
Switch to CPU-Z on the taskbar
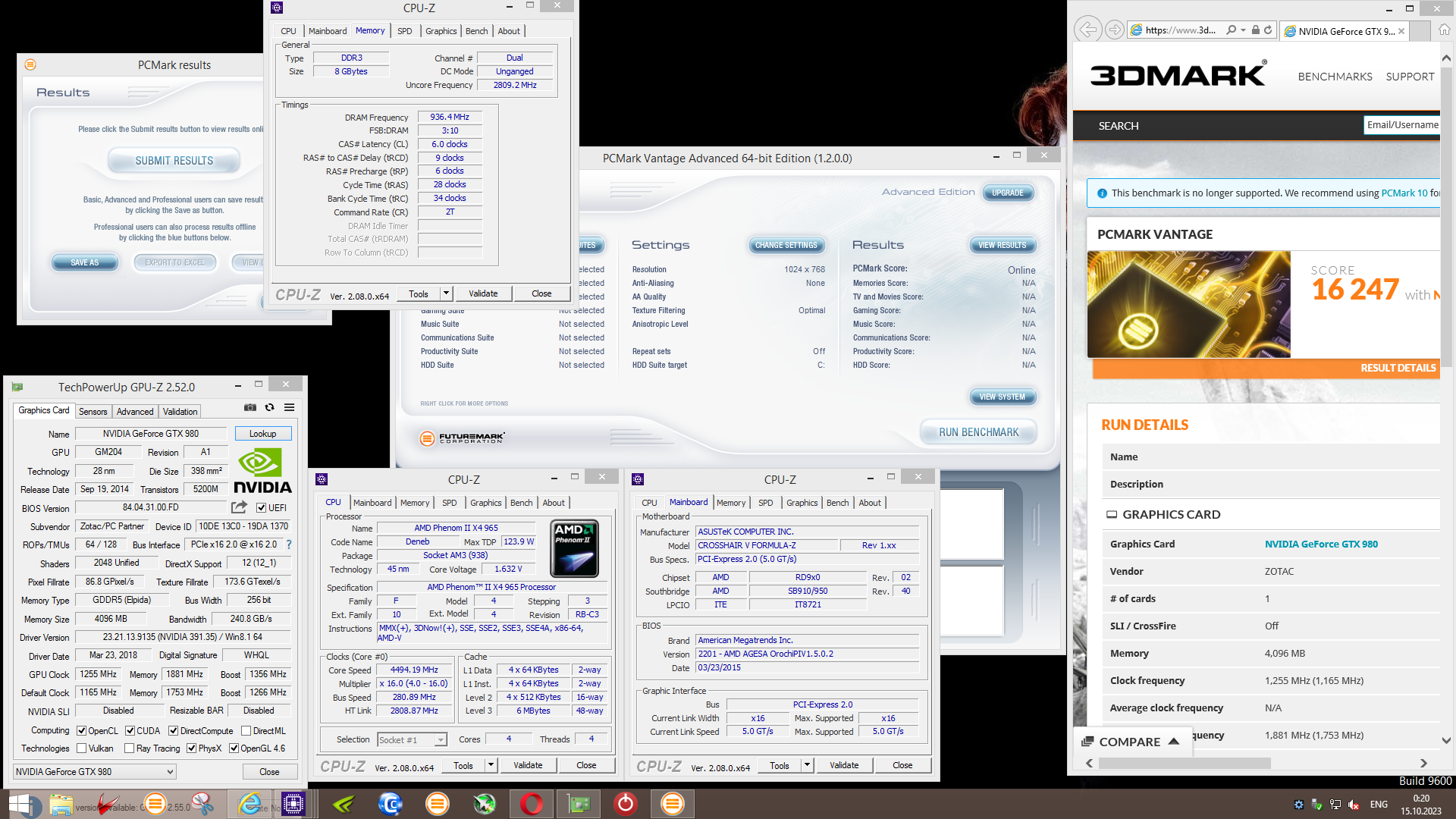[x=293, y=804]
